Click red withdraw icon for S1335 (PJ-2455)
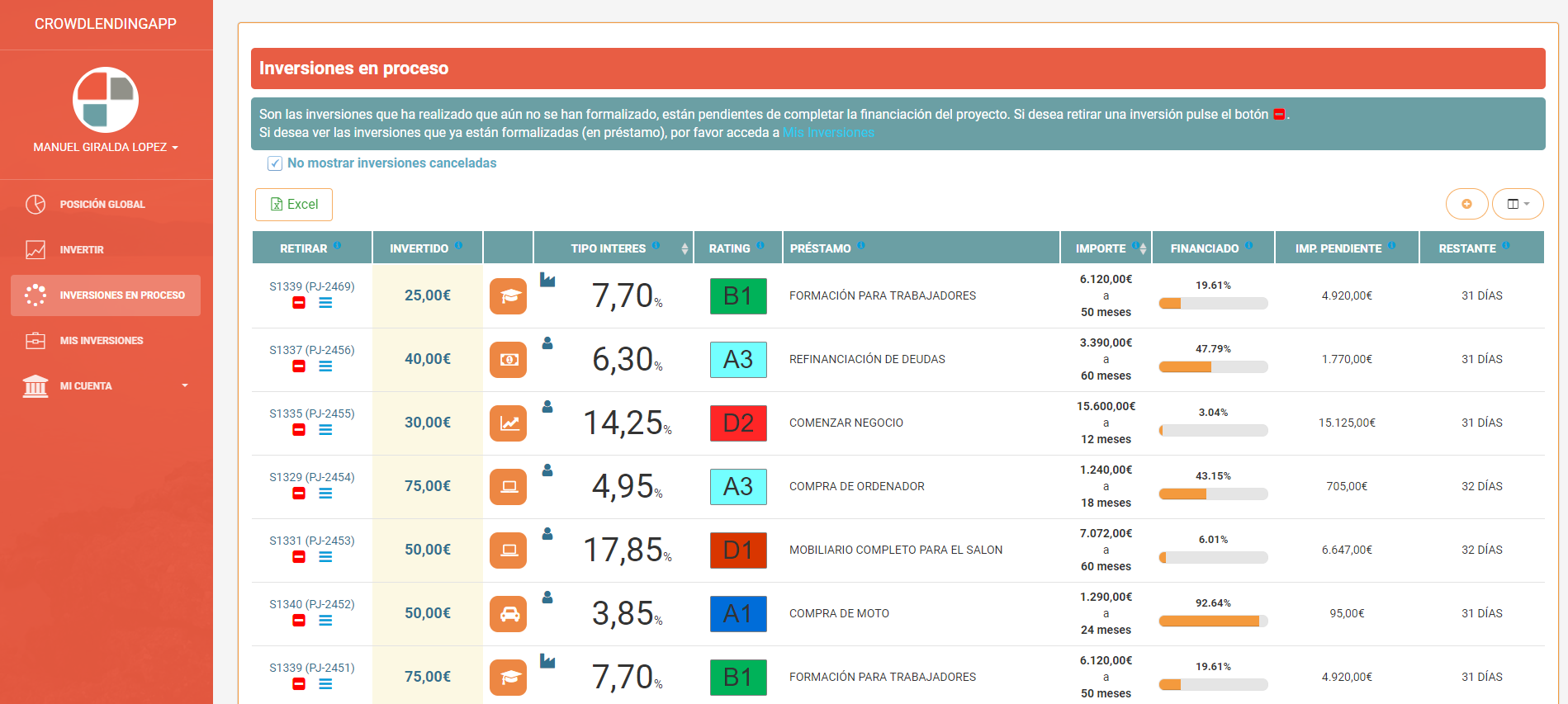 pyautogui.click(x=299, y=430)
